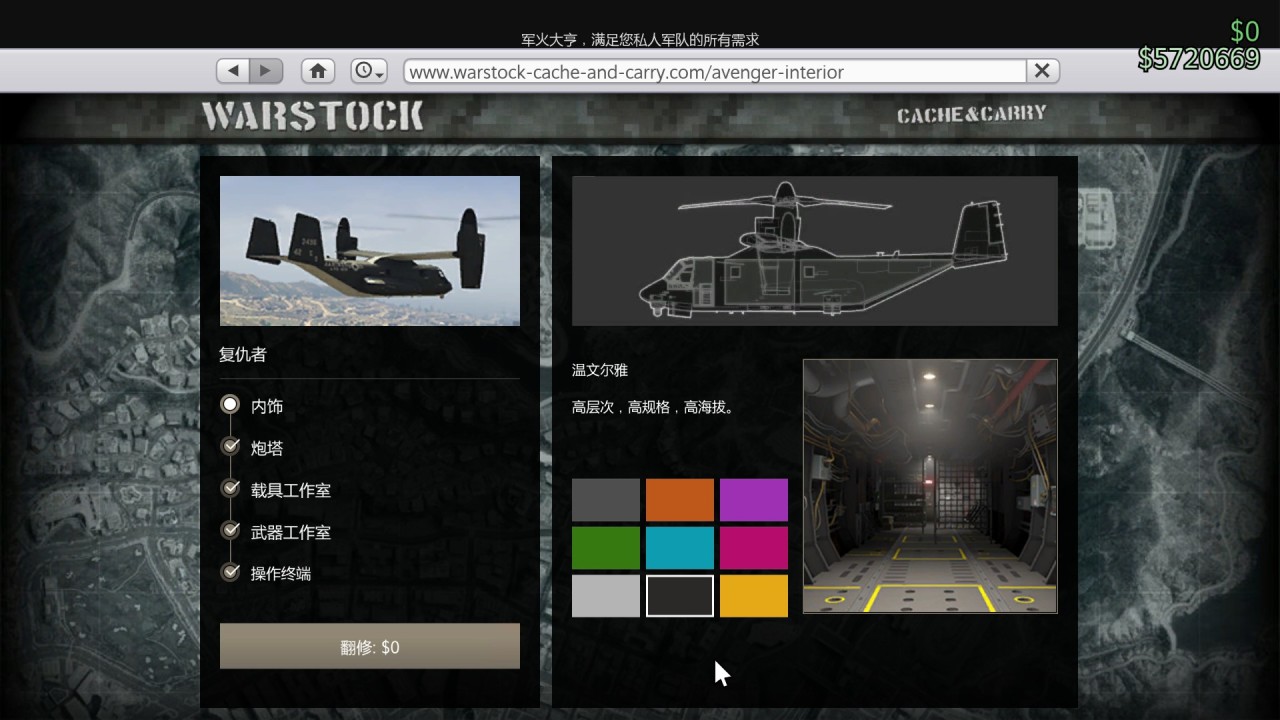Go to the browser home page
This screenshot has height=720, width=1280.
click(318, 71)
